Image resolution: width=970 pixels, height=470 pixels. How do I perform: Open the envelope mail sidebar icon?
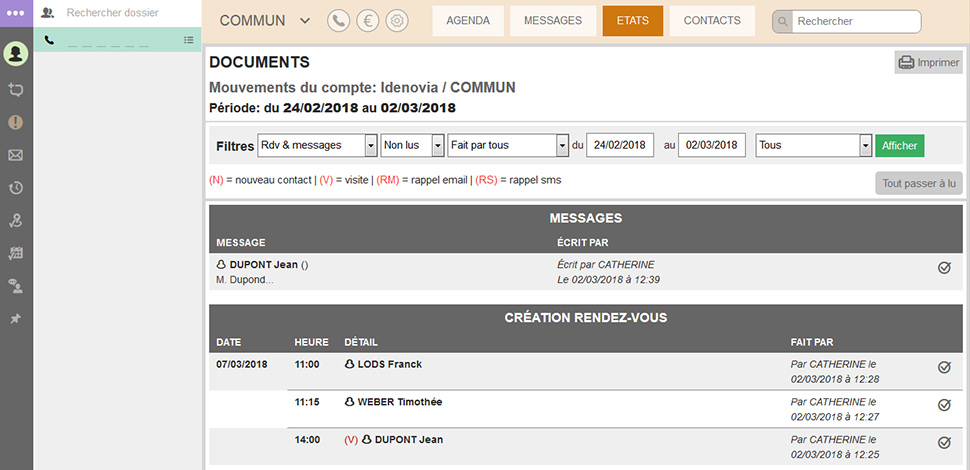(x=16, y=156)
